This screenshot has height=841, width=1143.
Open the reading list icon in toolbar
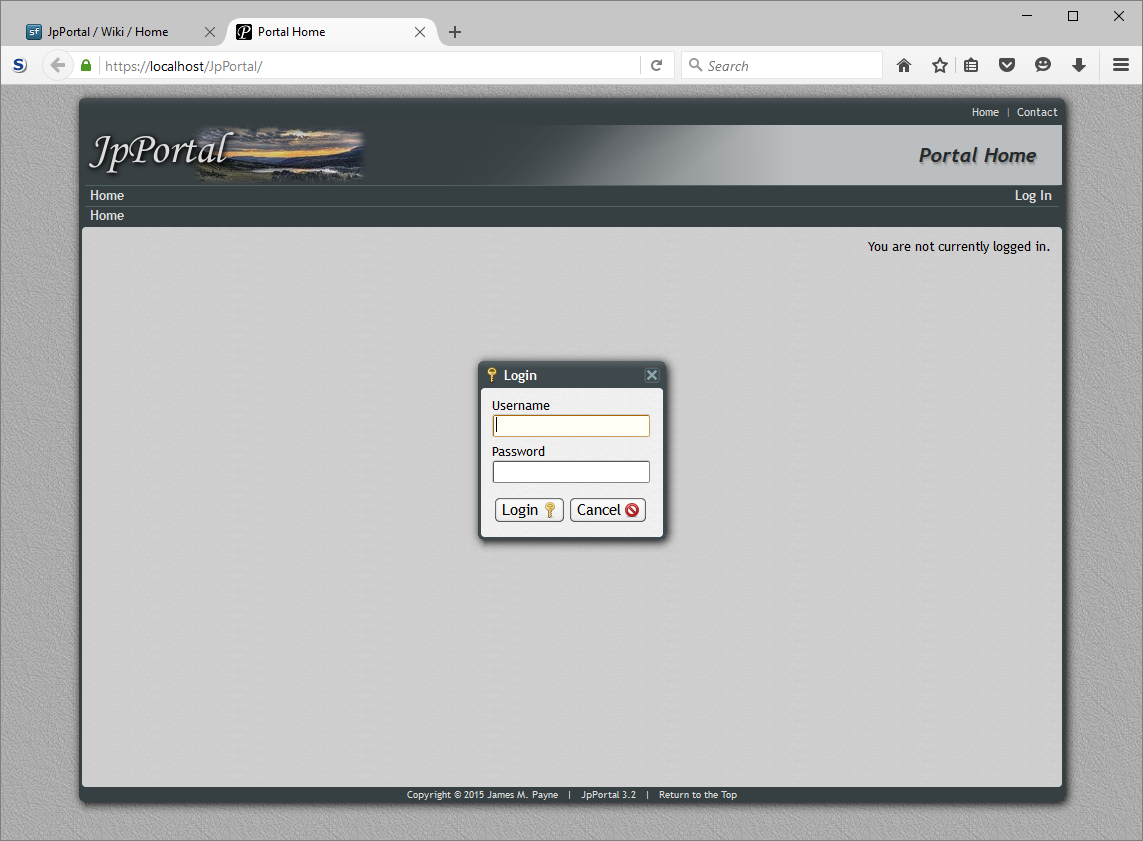[971, 64]
